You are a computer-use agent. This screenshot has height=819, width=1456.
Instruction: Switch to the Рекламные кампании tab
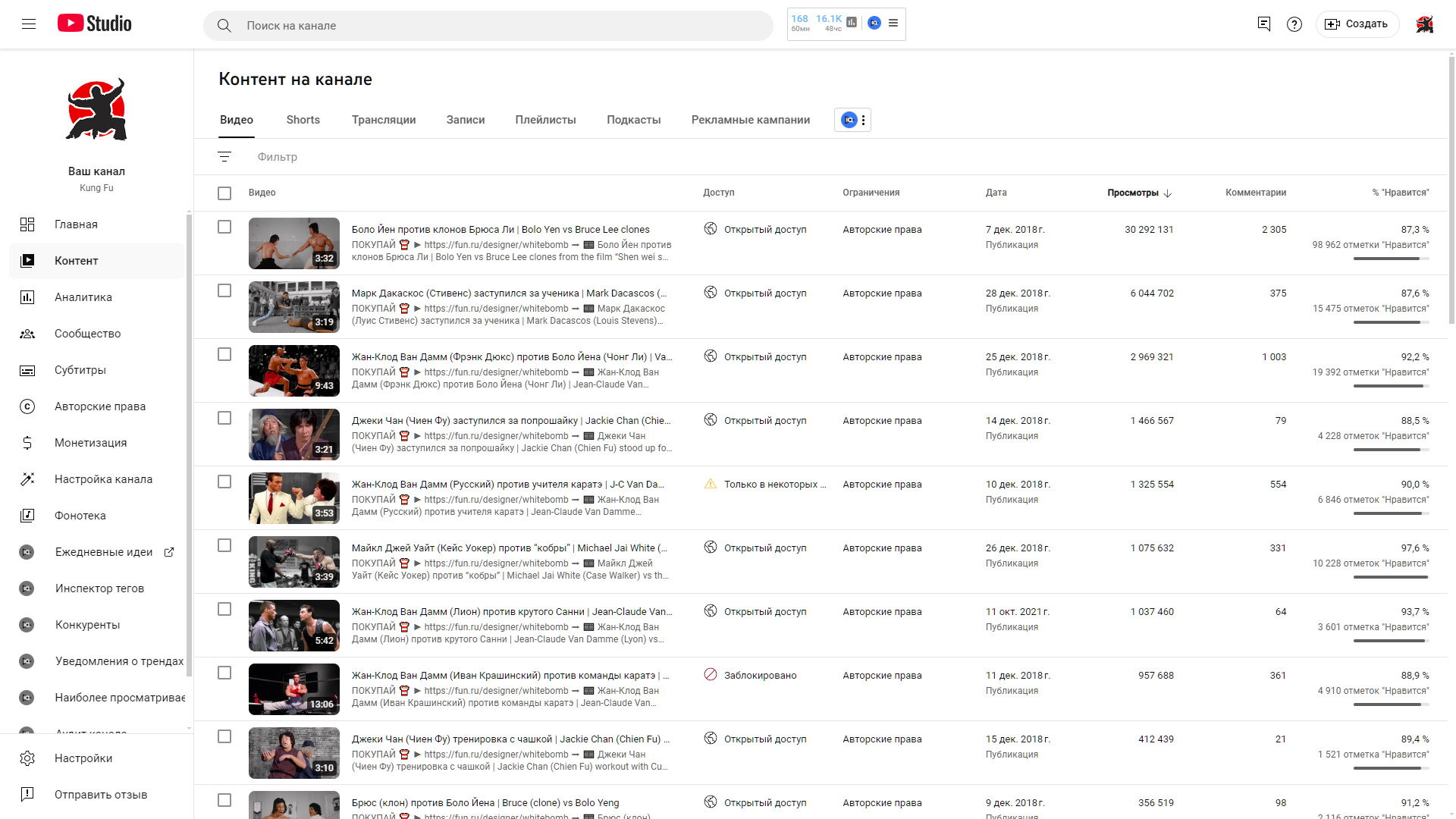pyautogui.click(x=751, y=120)
